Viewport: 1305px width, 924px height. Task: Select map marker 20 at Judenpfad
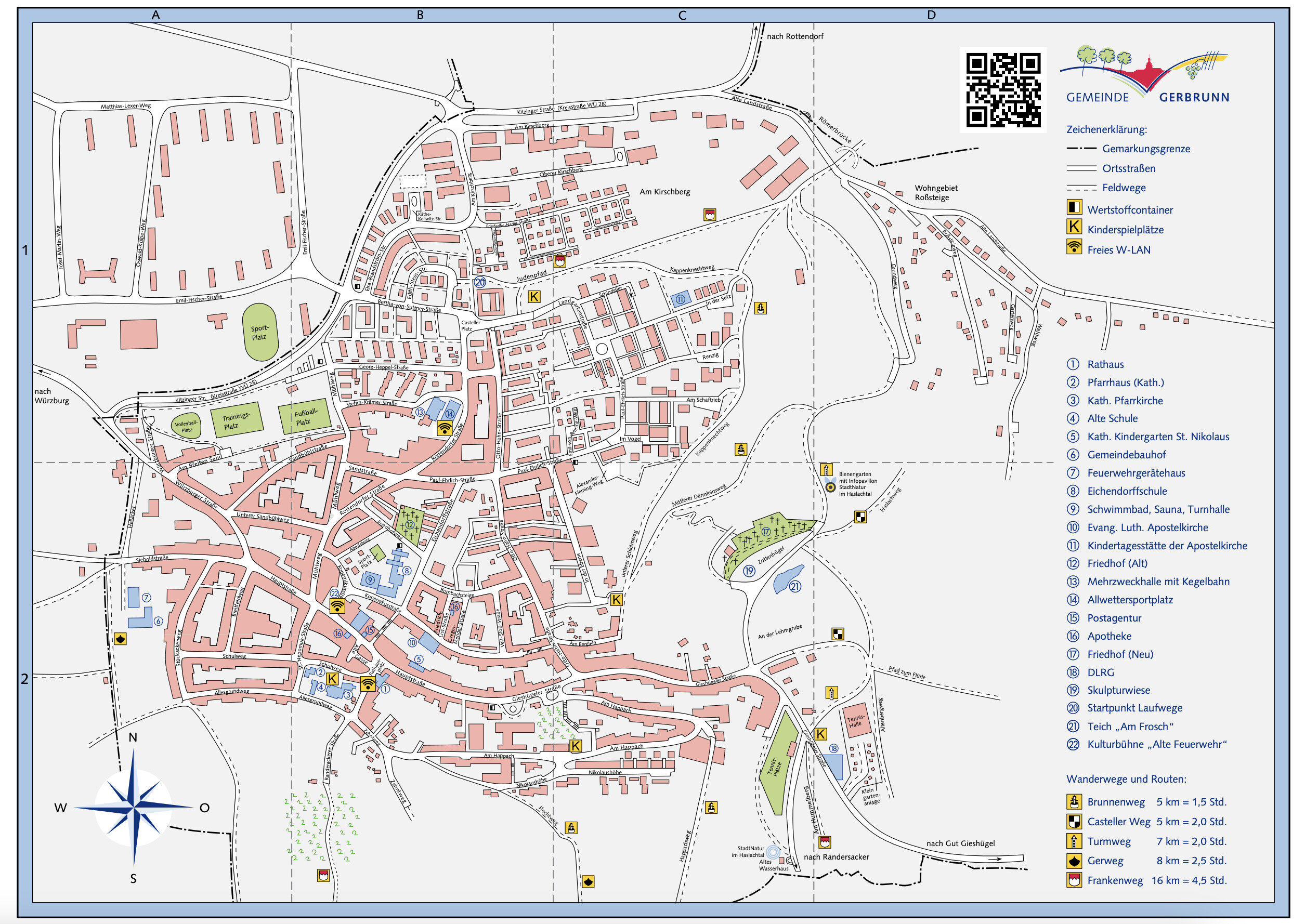(480, 282)
